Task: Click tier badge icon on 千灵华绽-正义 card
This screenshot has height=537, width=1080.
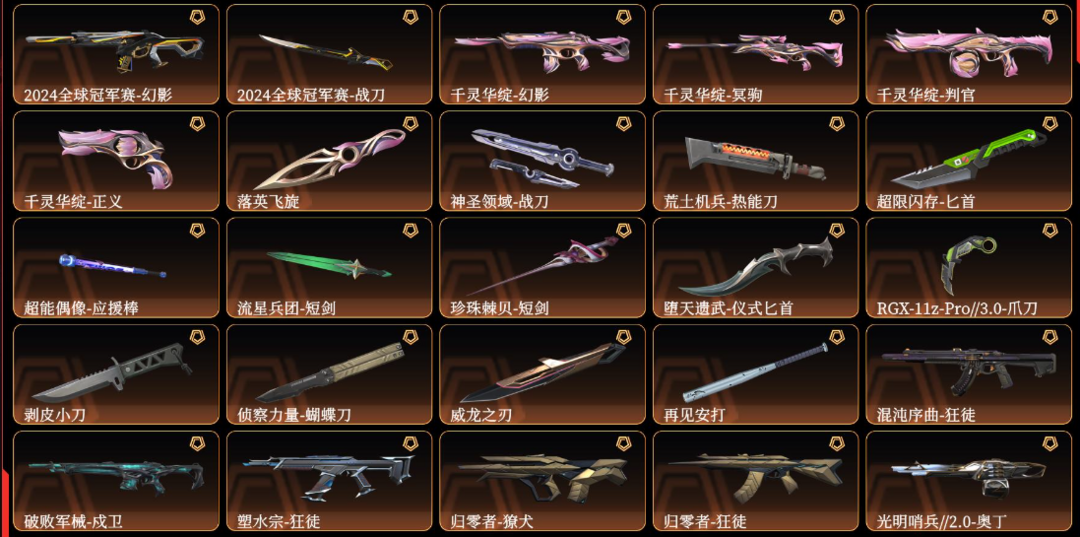Action: [x=198, y=123]
